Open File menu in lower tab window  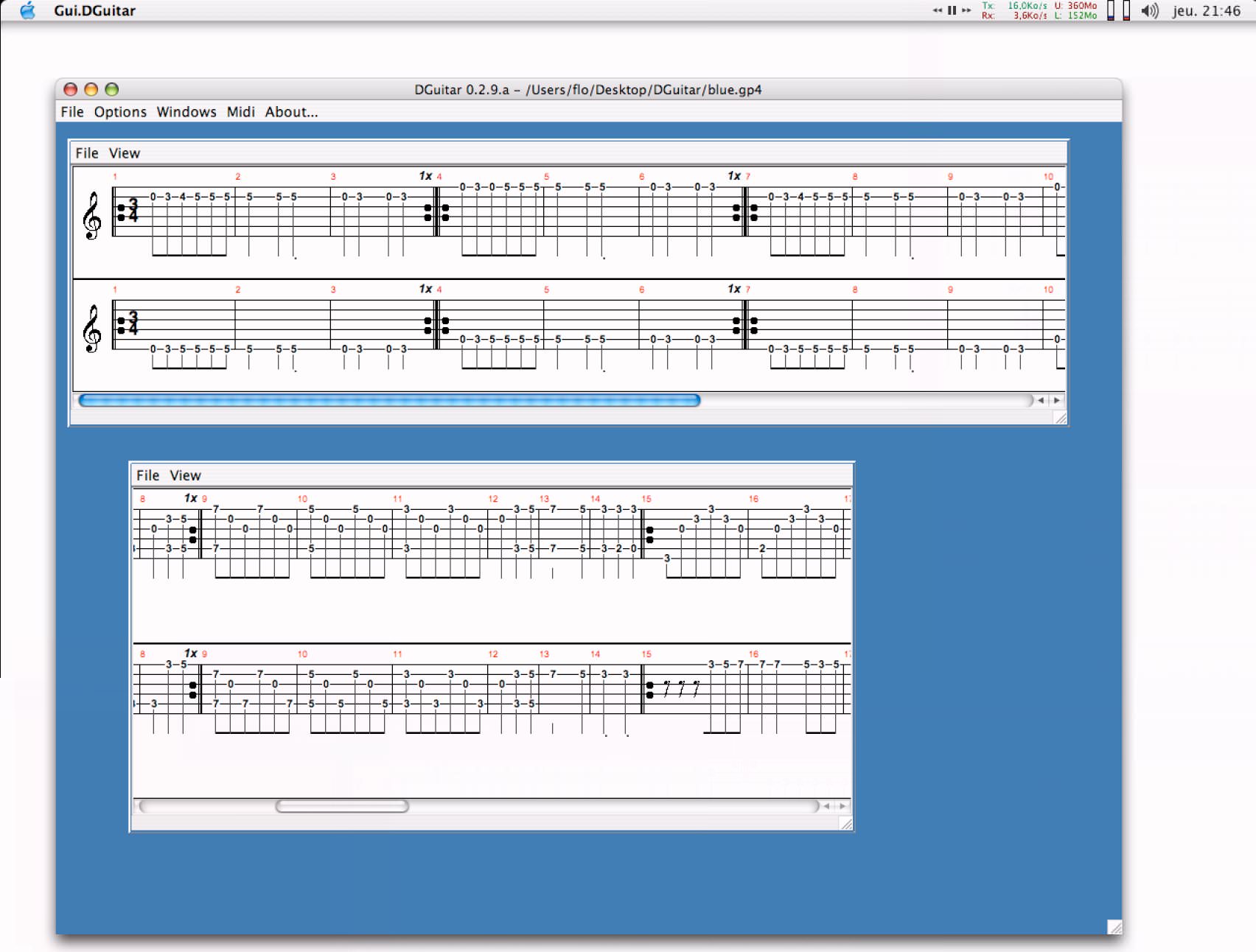(147, 476)
